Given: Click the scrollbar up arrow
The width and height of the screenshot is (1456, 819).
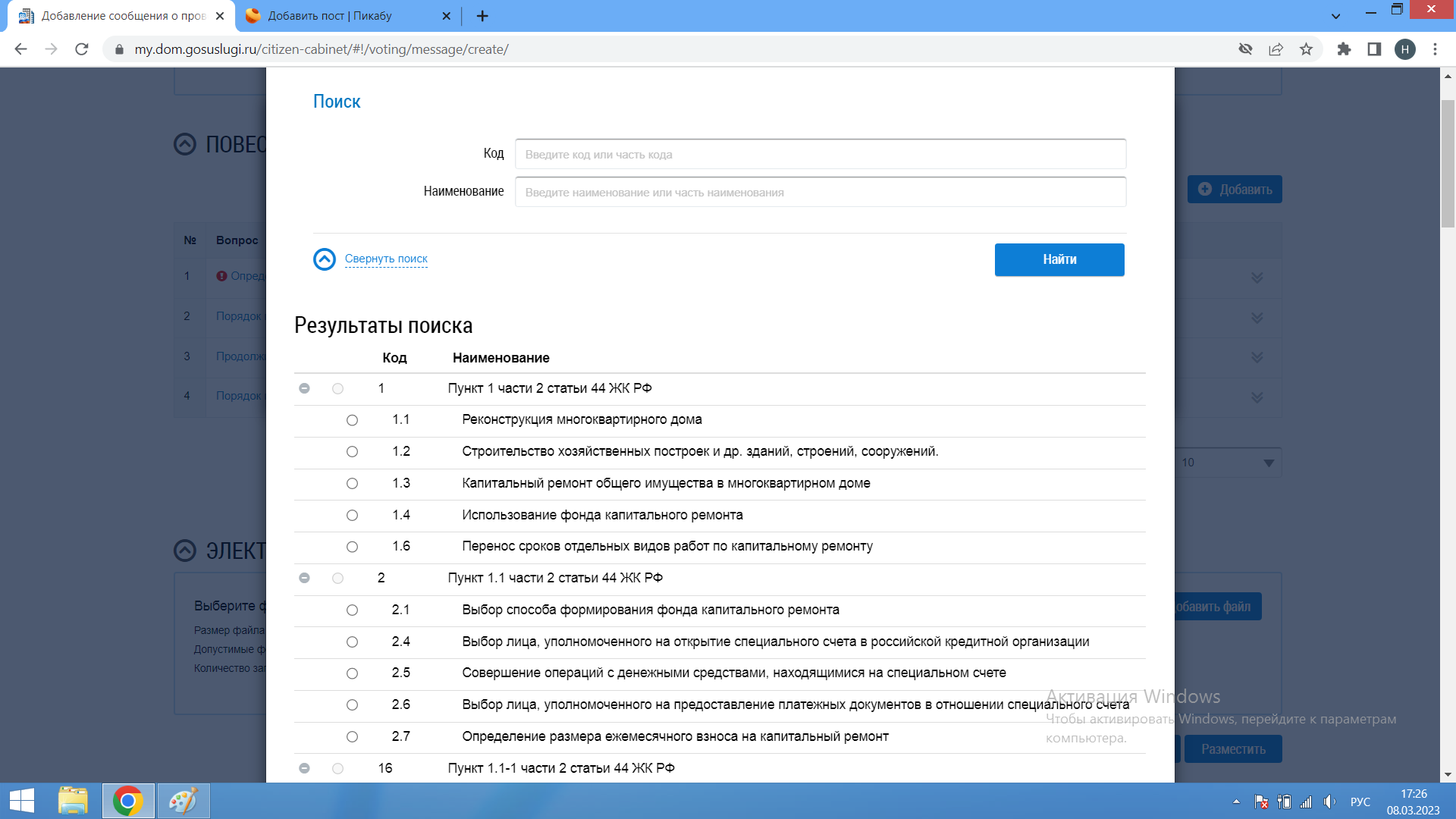Looking at the screenshot, I should (1448, 76).
